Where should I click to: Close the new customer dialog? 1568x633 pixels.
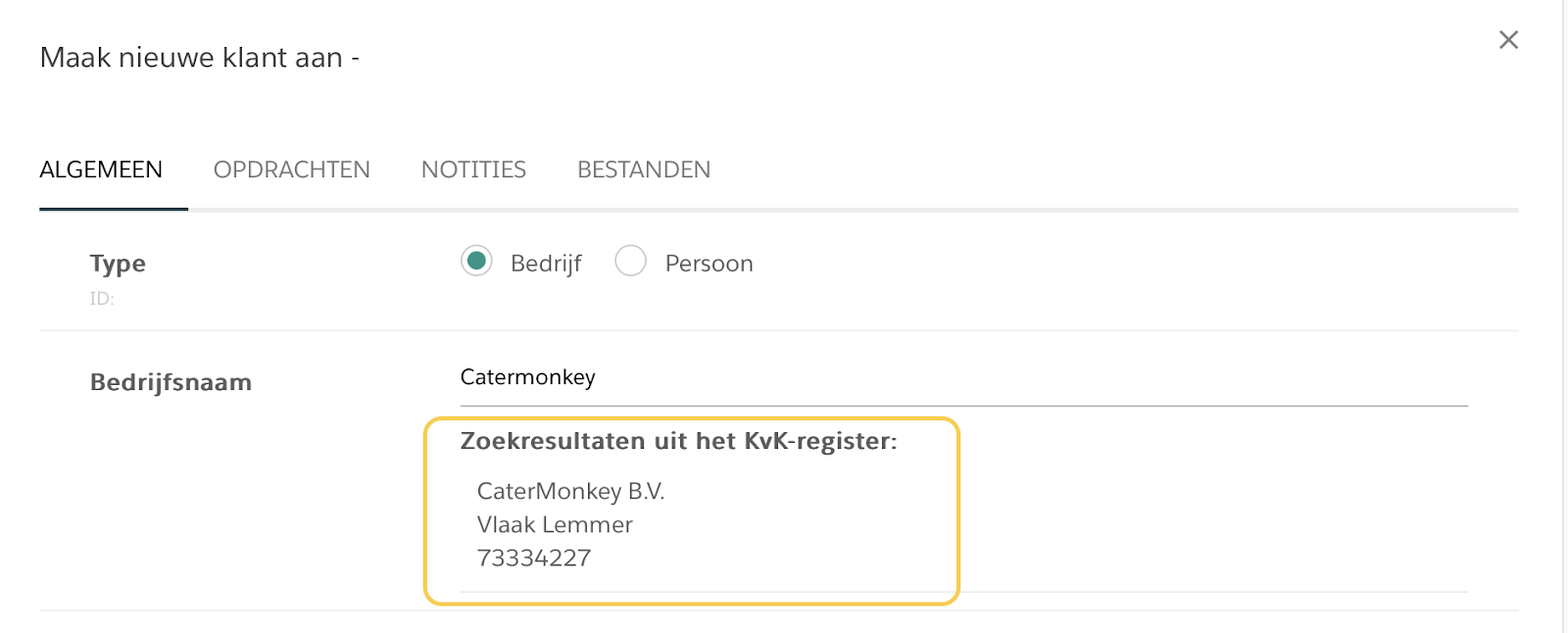pyautogui.click(x=1508, y=40)
